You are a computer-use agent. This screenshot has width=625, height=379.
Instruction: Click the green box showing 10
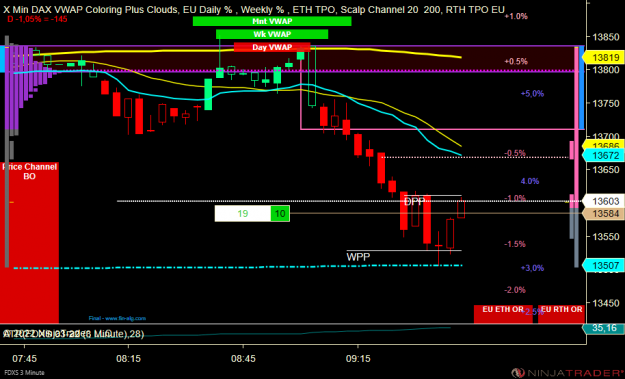click(x=280, y=214)
